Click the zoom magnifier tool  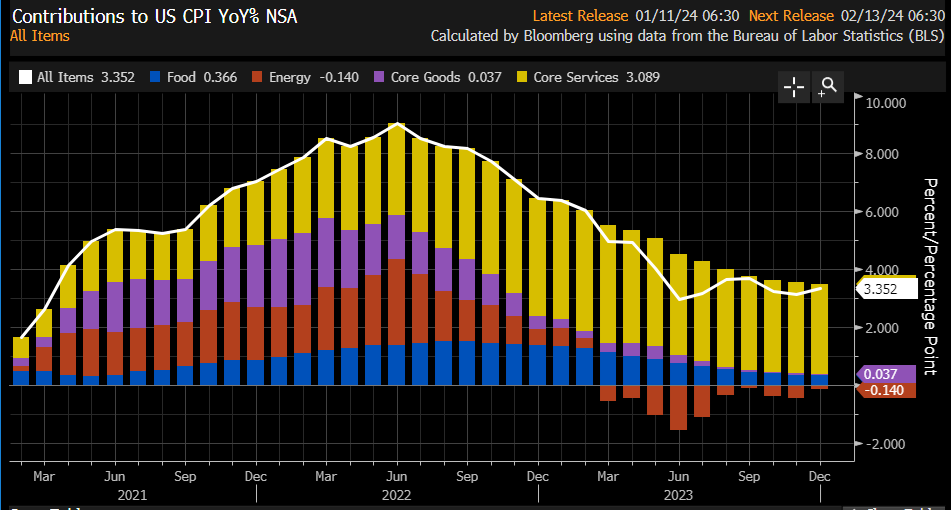point(828,87)
